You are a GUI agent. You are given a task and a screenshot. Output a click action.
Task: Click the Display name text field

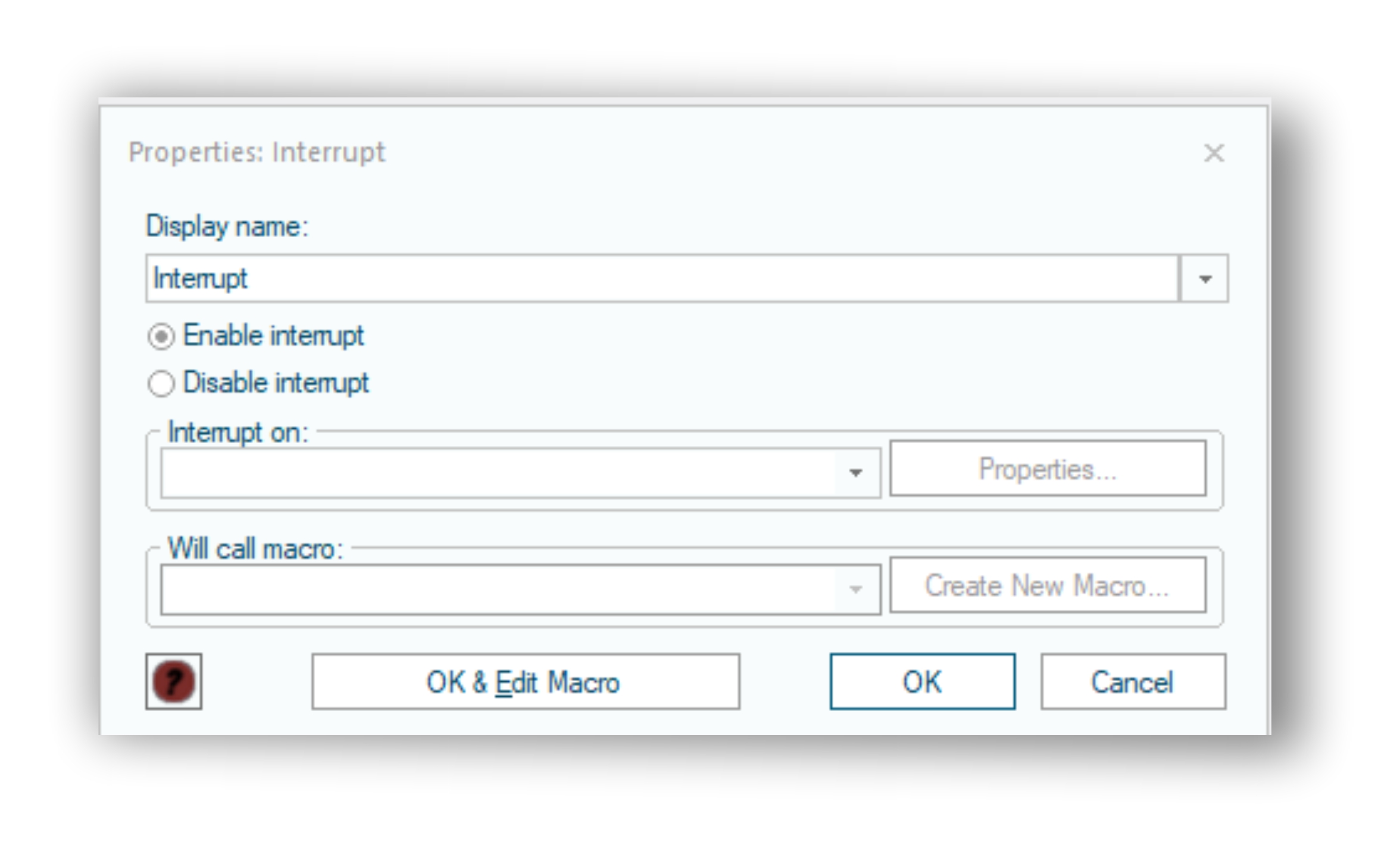click(x=662, y=279)
